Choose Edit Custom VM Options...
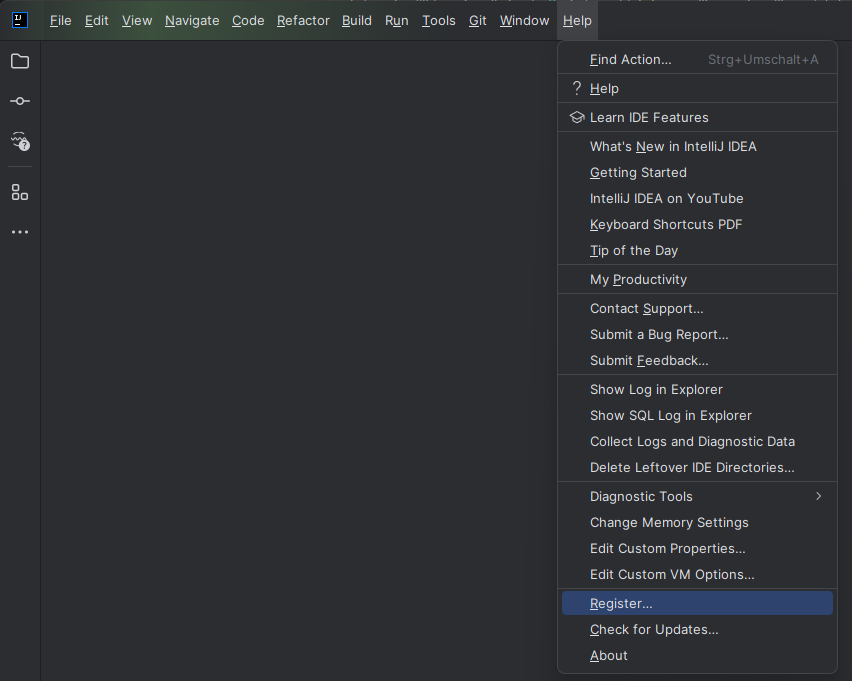852x681 pixels. point(697,574)
